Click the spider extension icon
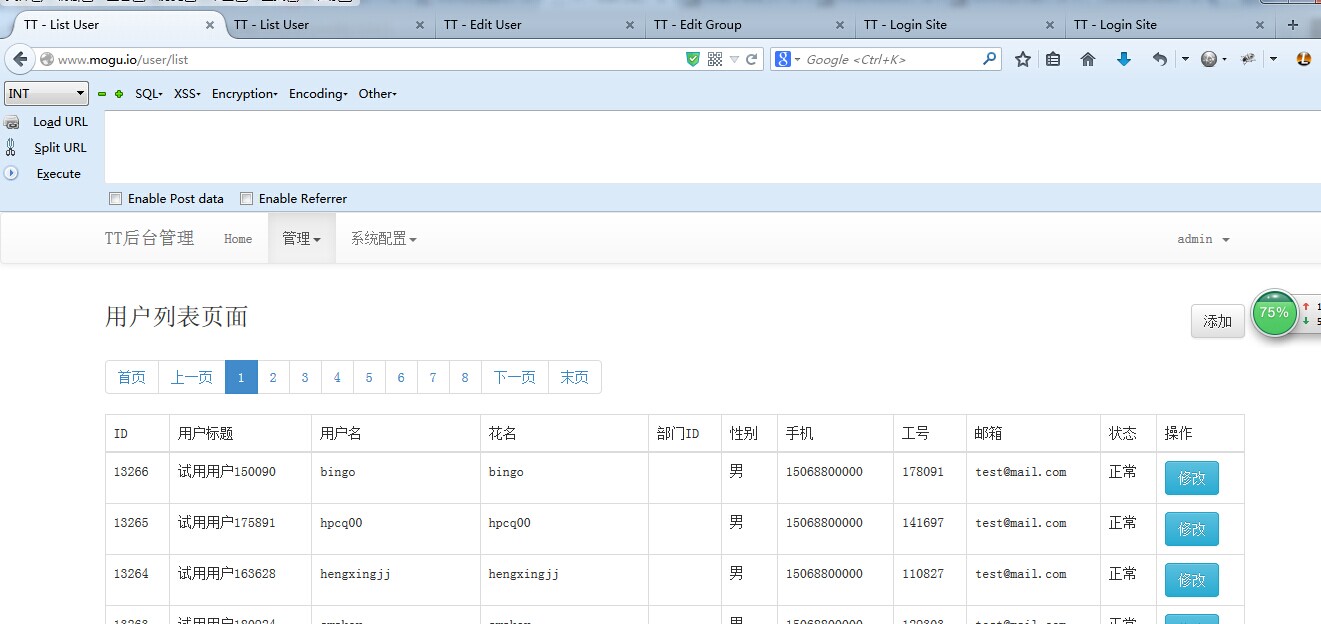The image size is (1321, 624). tap(1248, 59)
